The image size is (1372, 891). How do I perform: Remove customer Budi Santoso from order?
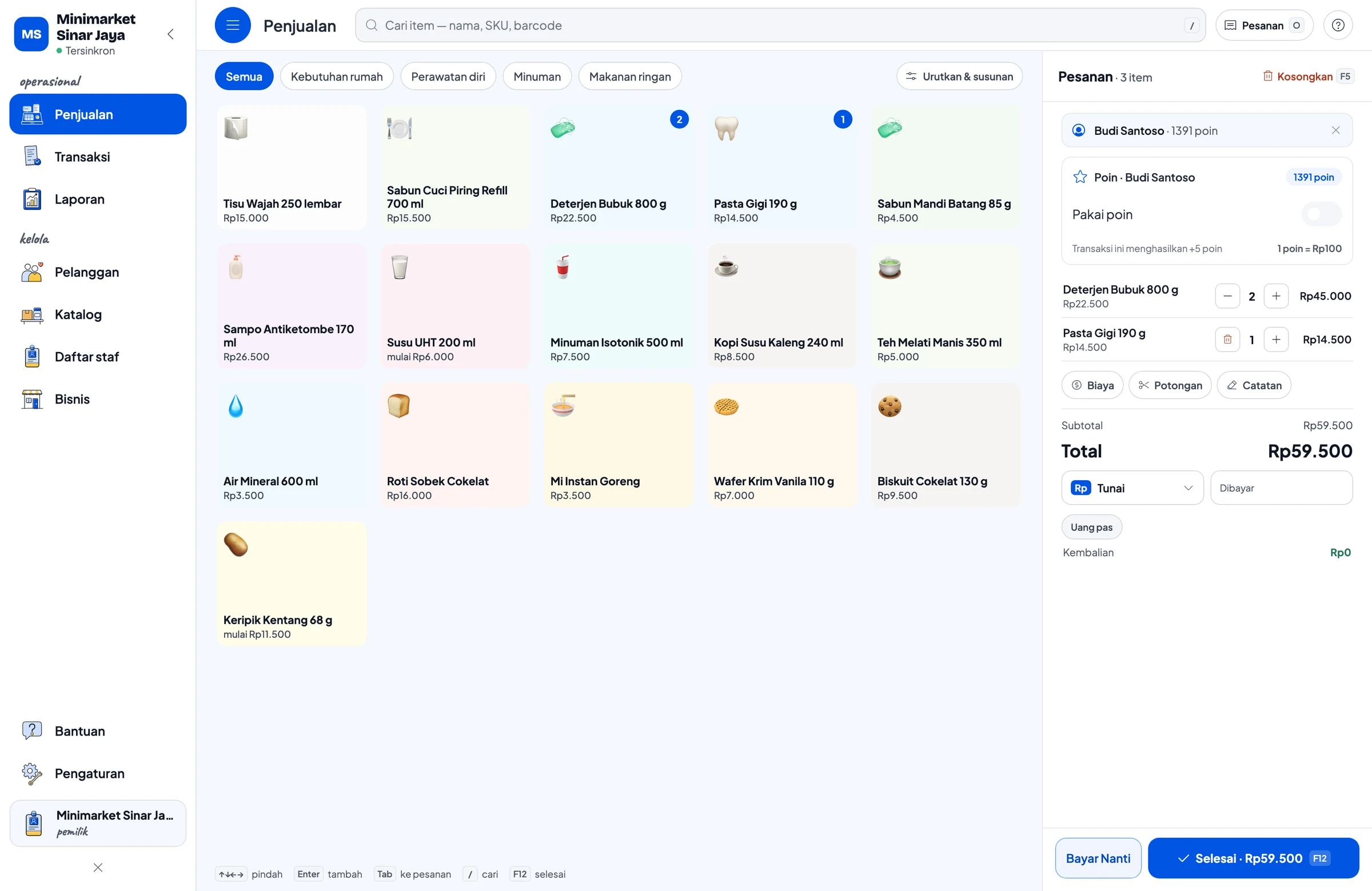tap(1335, 130)
